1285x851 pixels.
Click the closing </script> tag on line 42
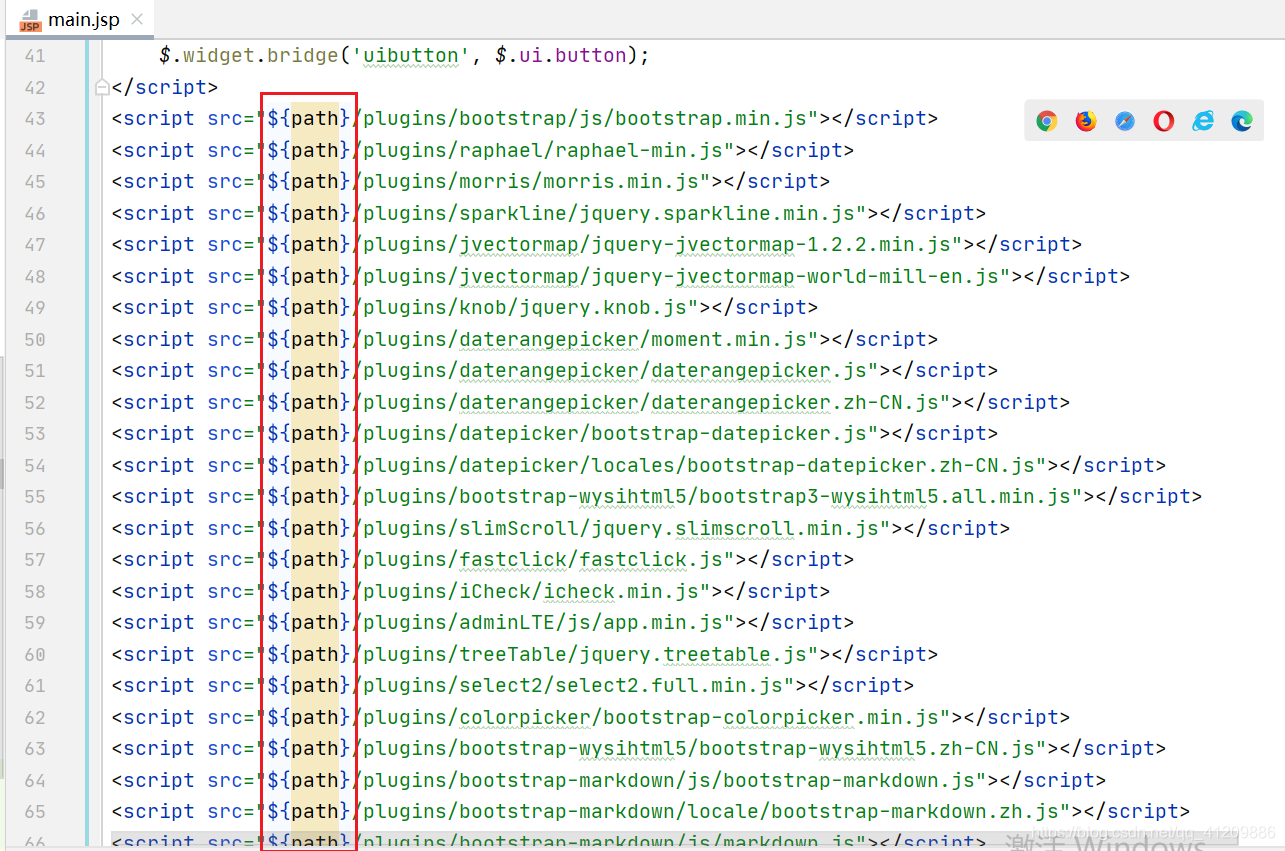[165, 87]
